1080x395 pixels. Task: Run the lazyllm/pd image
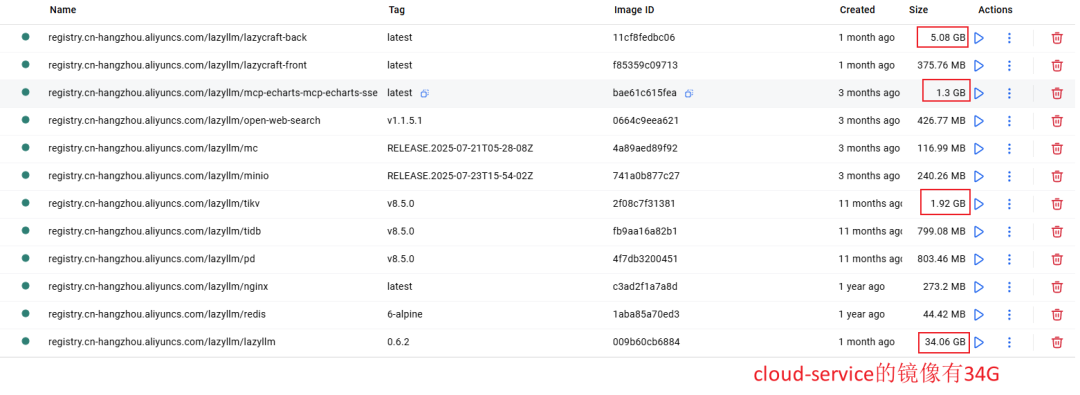(979, 259)
